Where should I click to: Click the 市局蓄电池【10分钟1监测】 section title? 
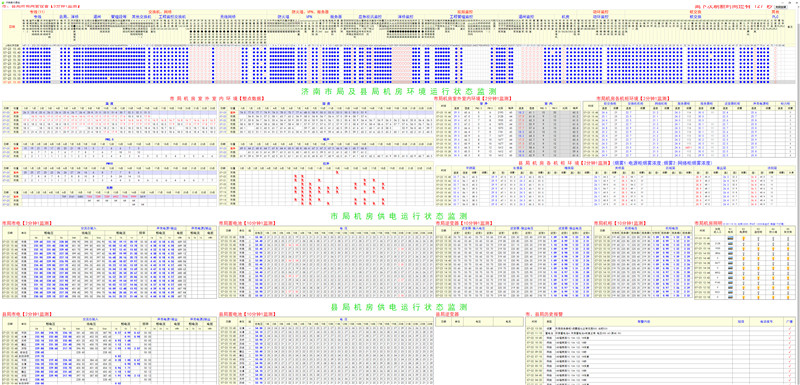247,223
